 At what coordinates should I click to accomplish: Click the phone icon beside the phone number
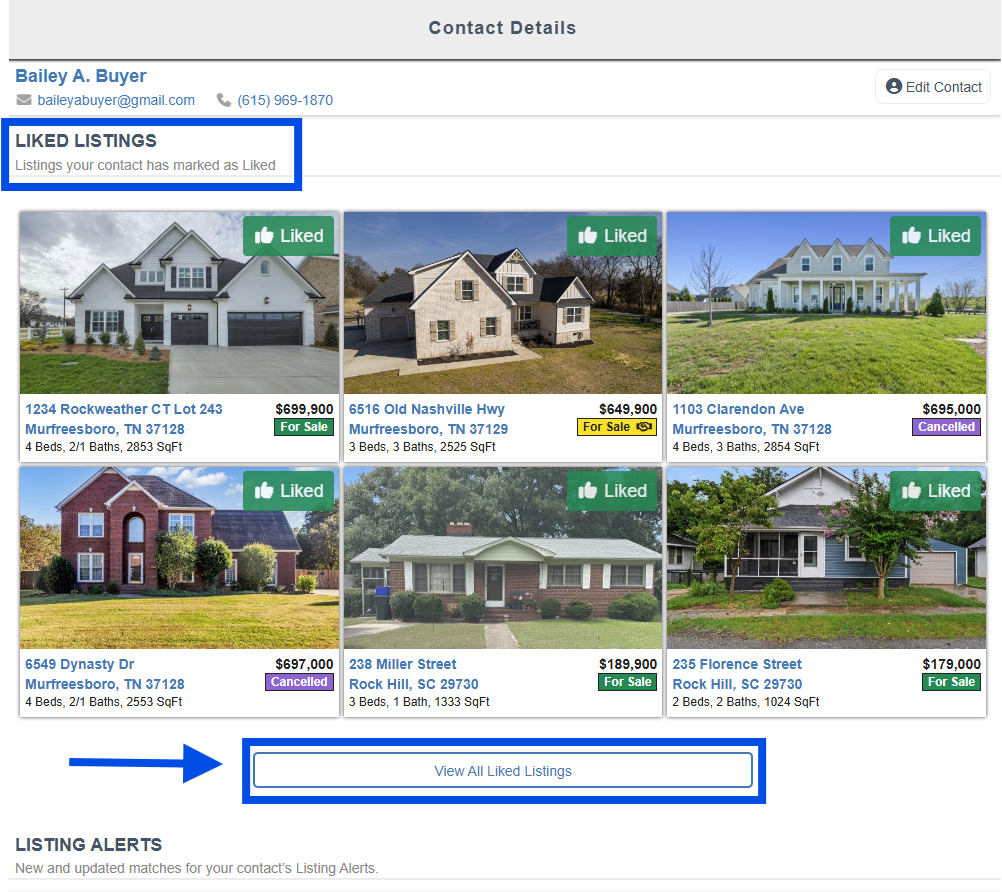click(224, 100)
